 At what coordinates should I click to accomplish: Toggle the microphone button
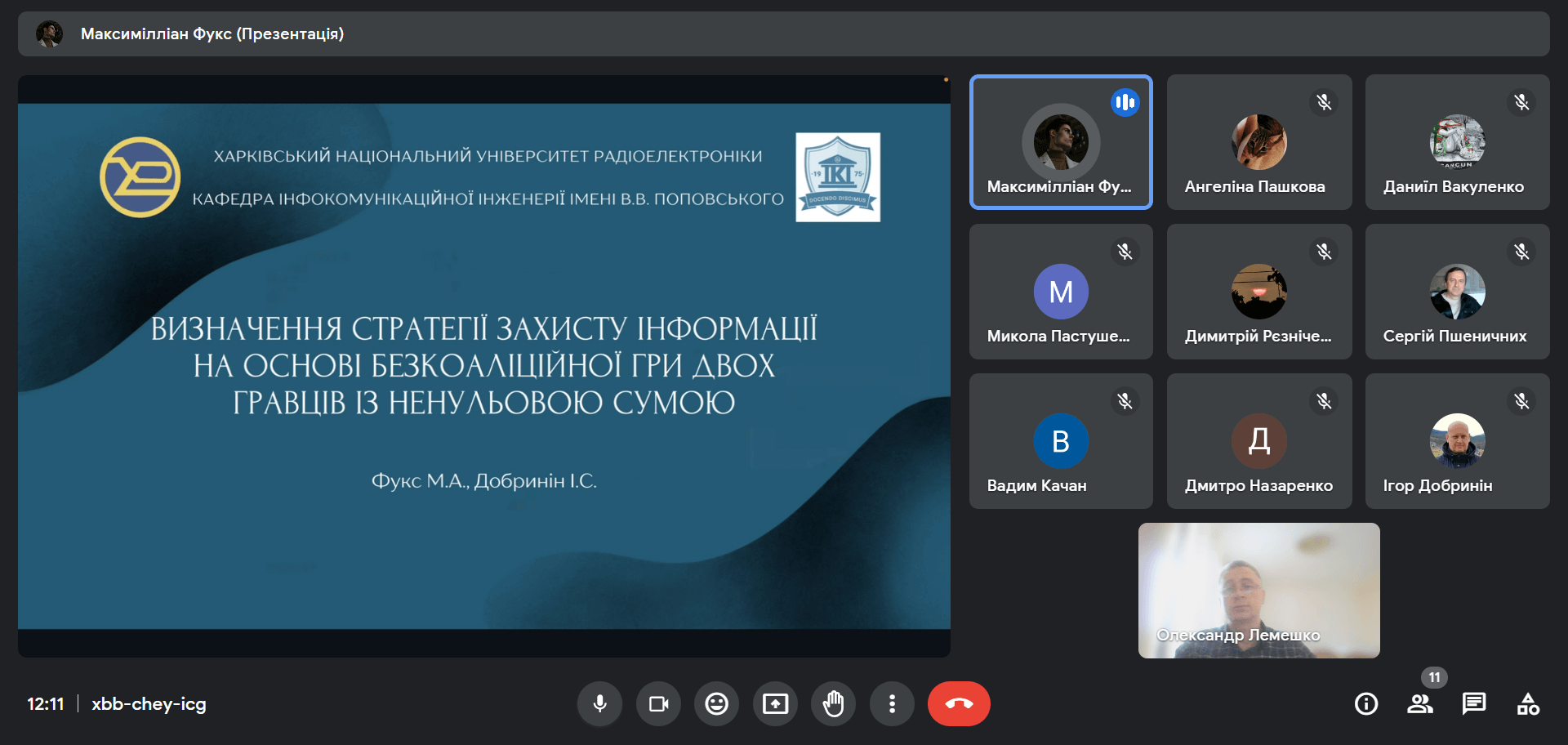599,703
